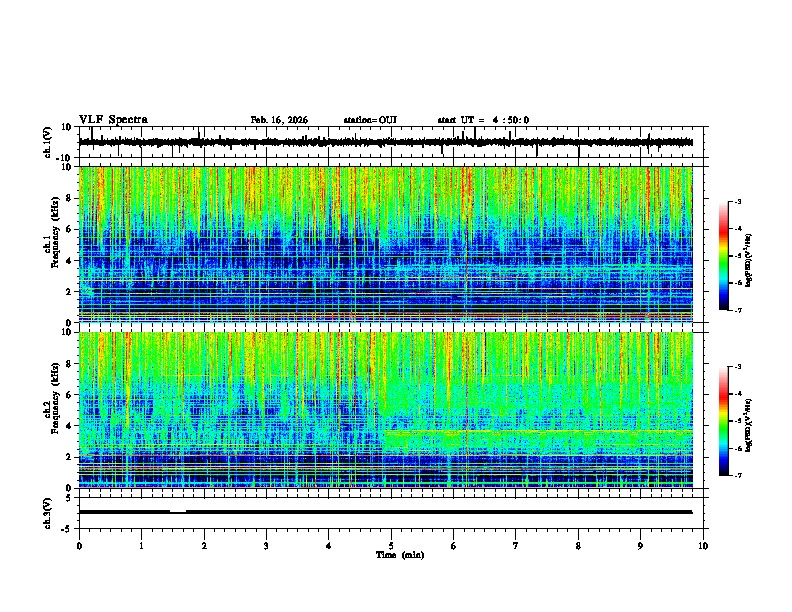Click the ch.3 (V) axis label
792x612 pixels.
click(x=48, y=513)
